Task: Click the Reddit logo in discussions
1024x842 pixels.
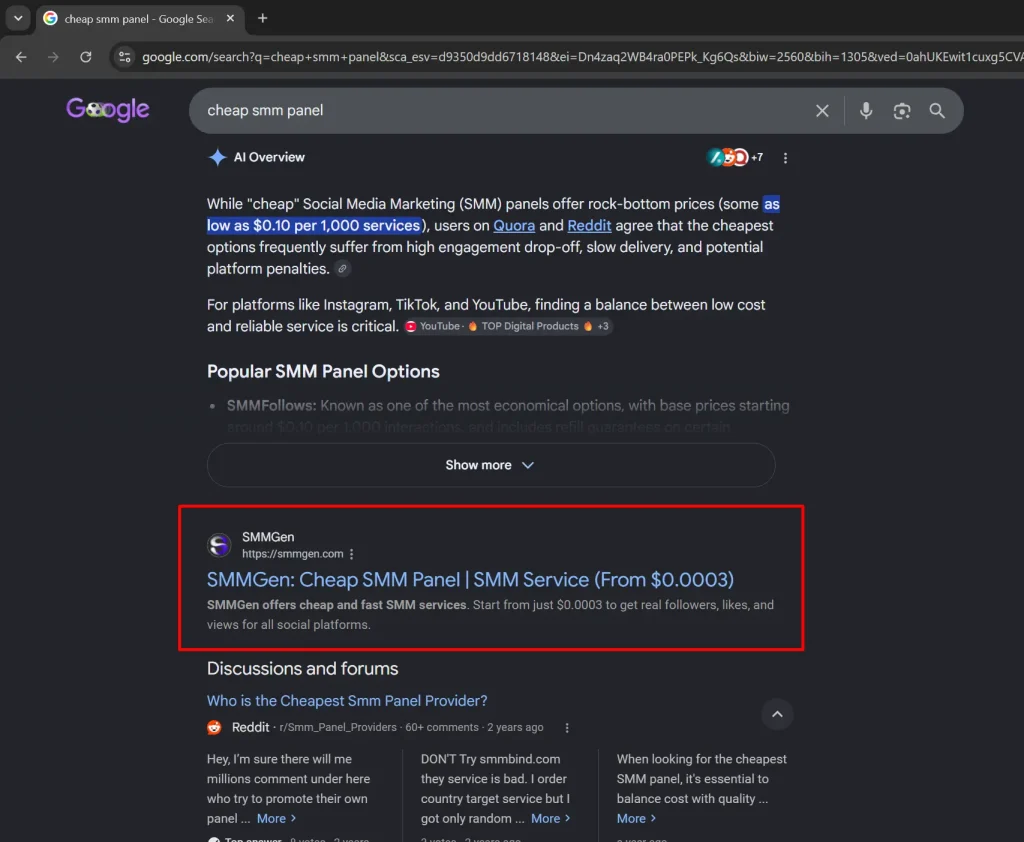Action: 214,728
